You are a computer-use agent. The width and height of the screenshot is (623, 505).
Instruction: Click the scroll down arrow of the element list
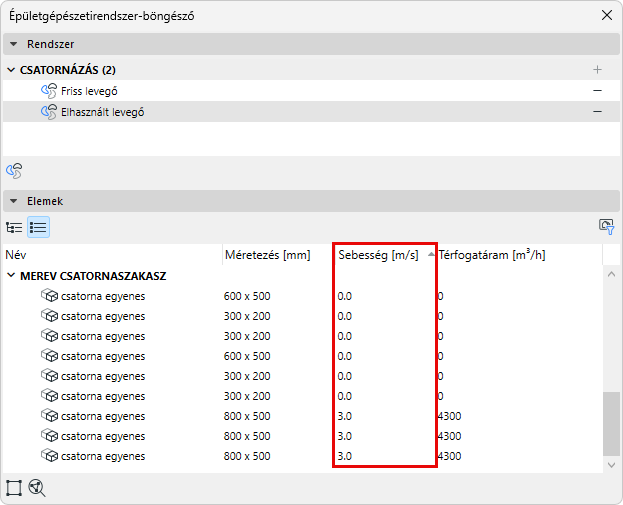click(611, 464)
